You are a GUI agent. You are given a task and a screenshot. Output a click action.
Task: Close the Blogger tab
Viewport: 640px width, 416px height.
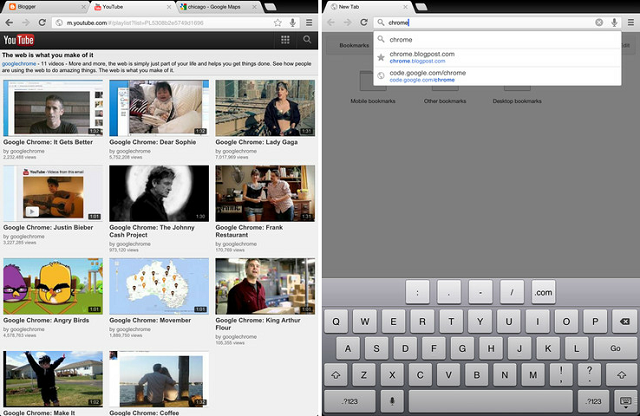[x=83, y=7]
